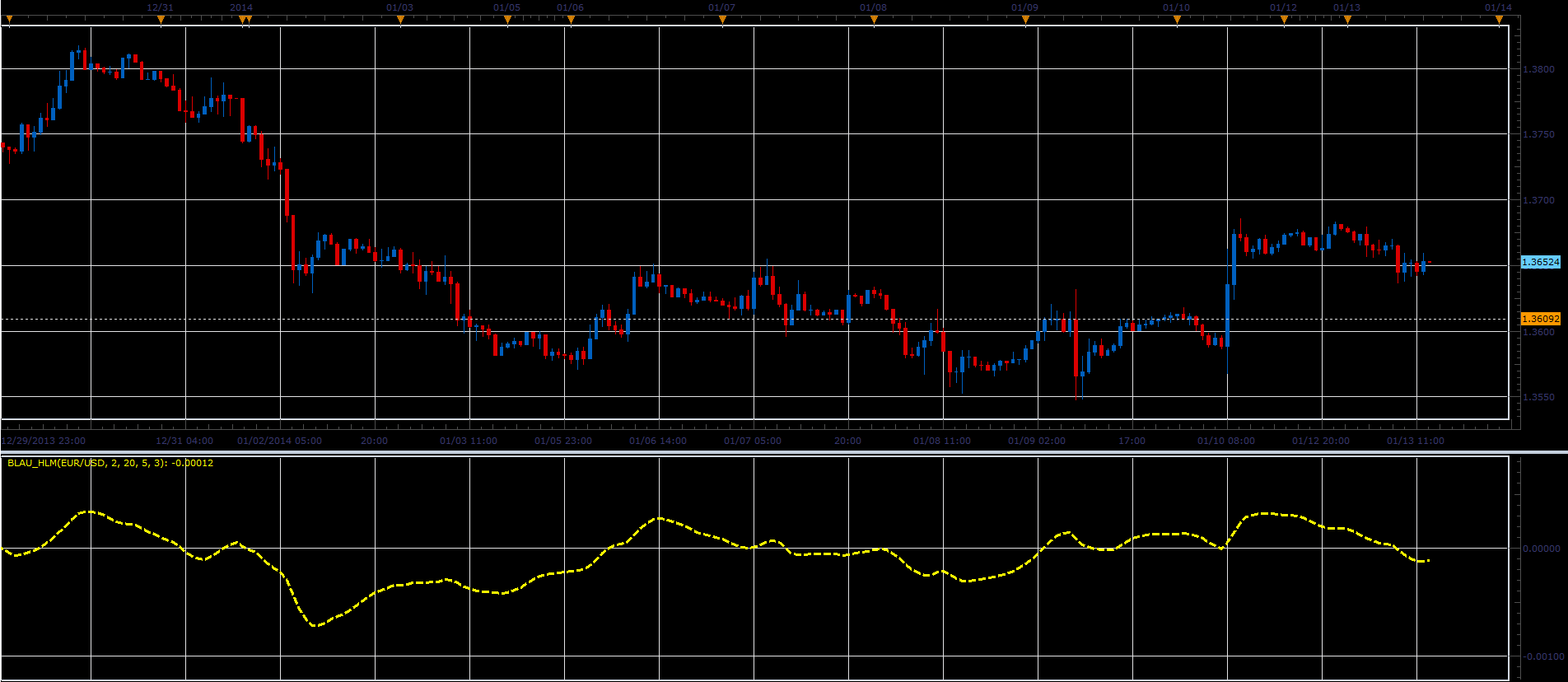Click the 01/05 23:00 time label
This screenshot has height=682, width=1568.
pyautogui.click(x=563, y=441)
